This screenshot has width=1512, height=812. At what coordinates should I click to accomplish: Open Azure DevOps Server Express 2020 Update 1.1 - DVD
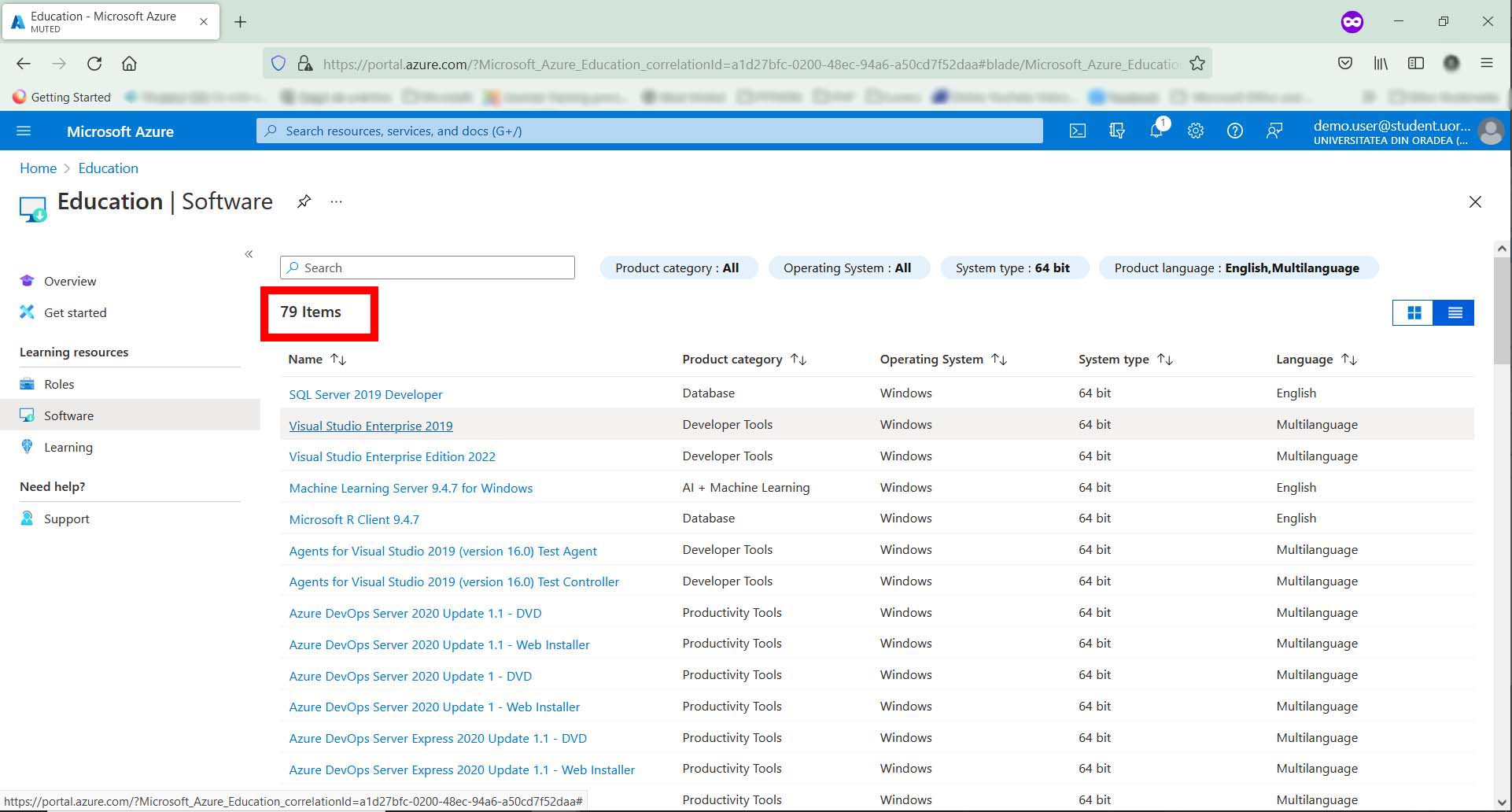click(438, 738)
